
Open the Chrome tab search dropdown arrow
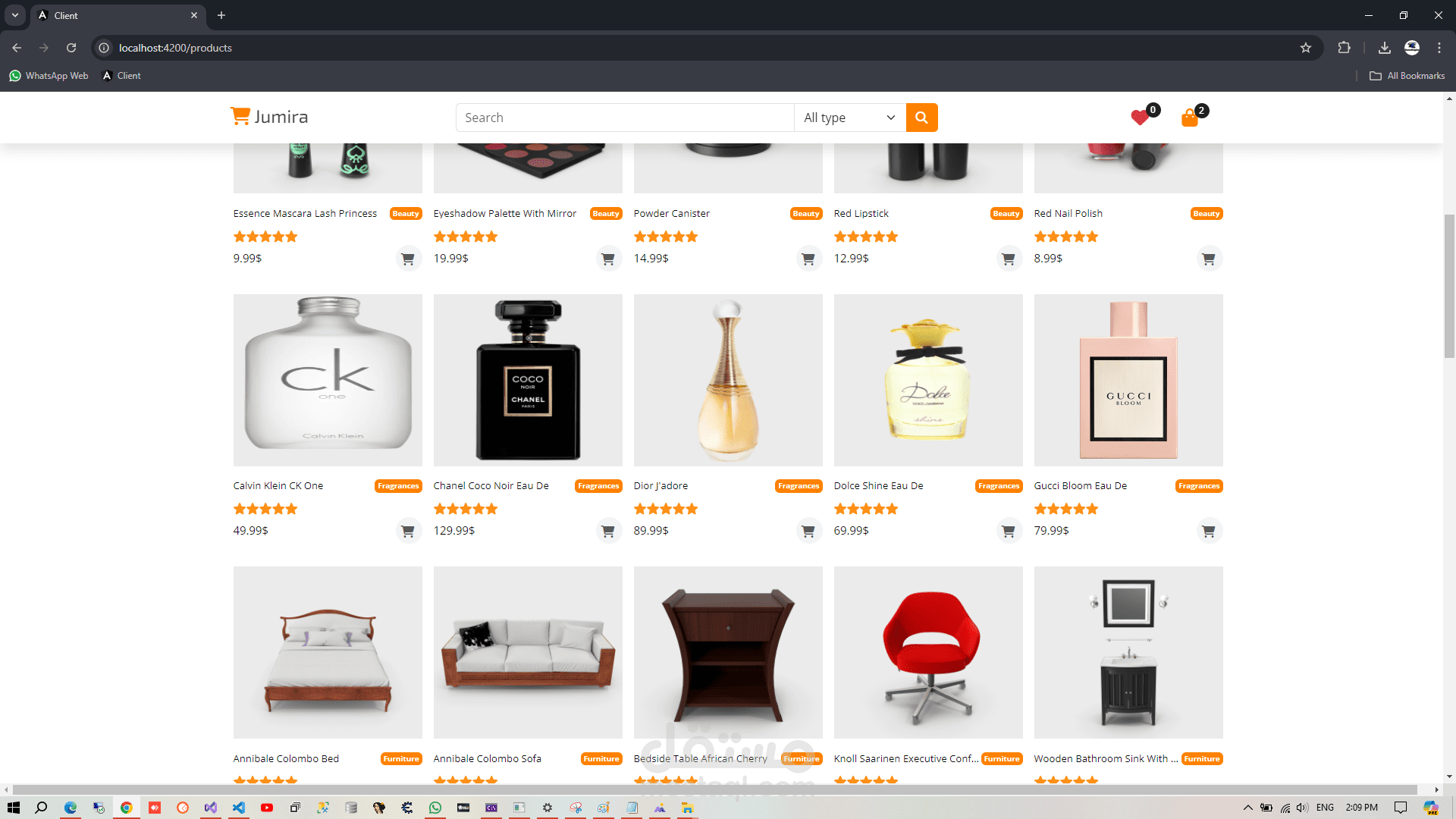coord(15,15)
